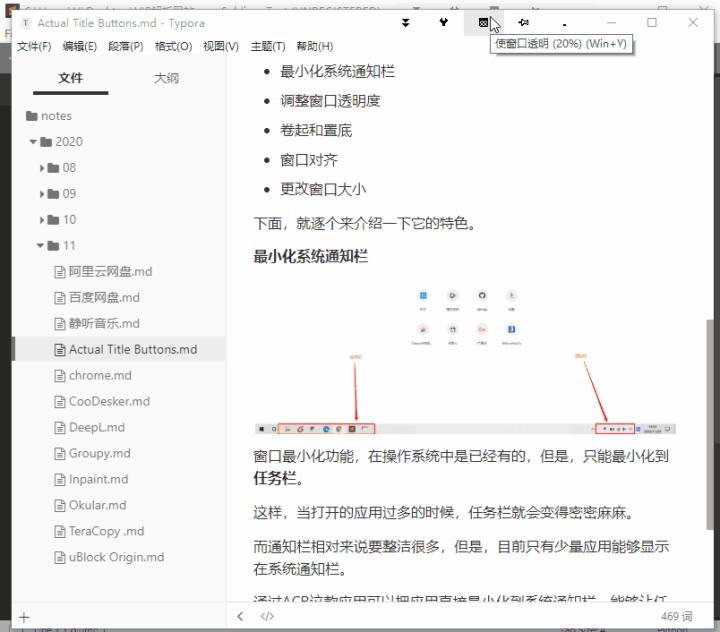Open the 主题(T) menu

click(x=268, y=46)
